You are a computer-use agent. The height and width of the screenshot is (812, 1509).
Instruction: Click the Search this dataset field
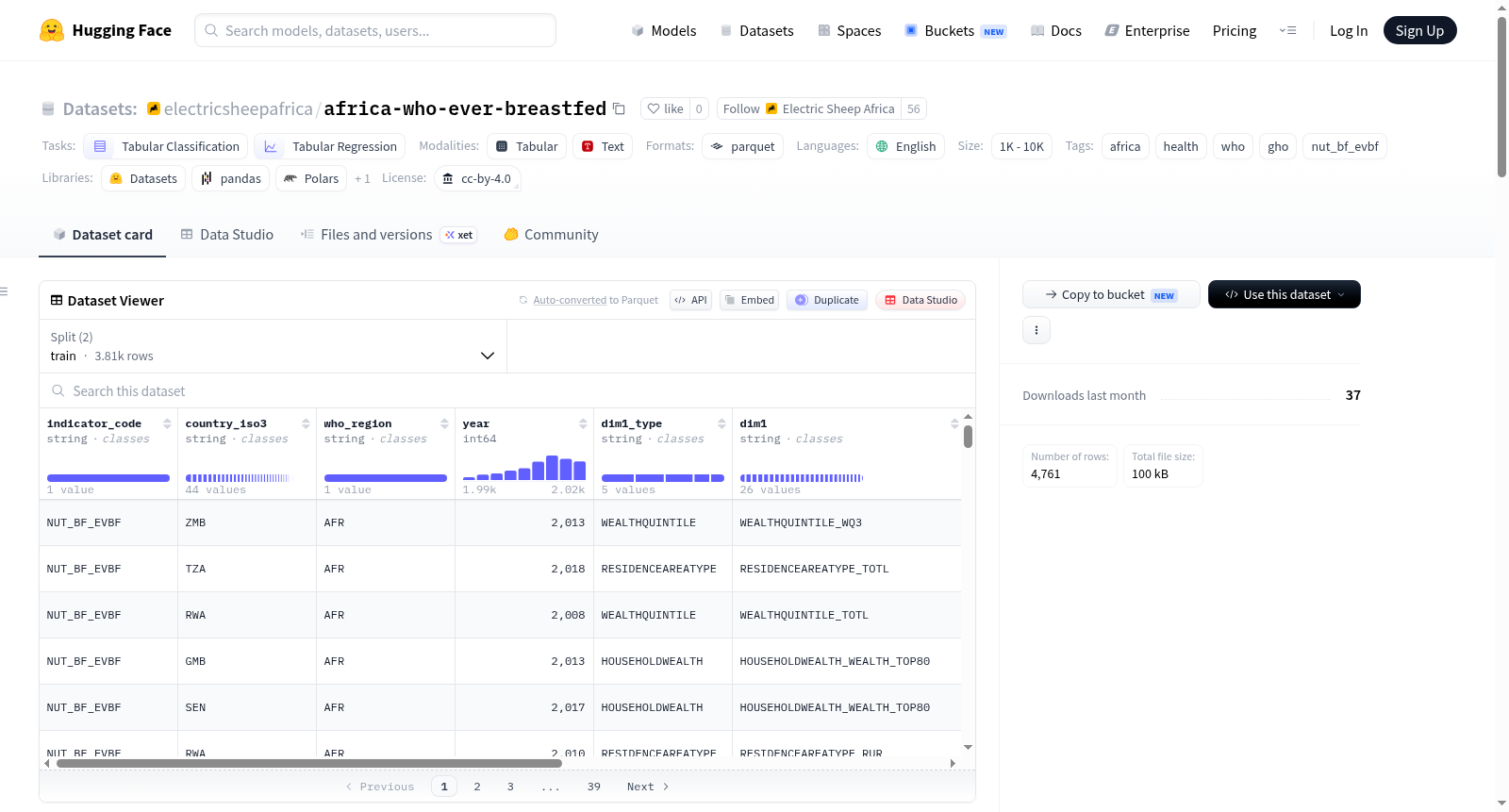(x=507, y=391)
